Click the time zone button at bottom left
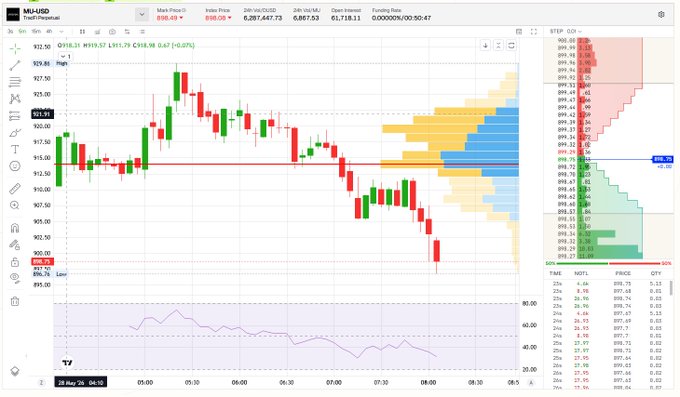The image size is (680, 397). click(41, 382)
